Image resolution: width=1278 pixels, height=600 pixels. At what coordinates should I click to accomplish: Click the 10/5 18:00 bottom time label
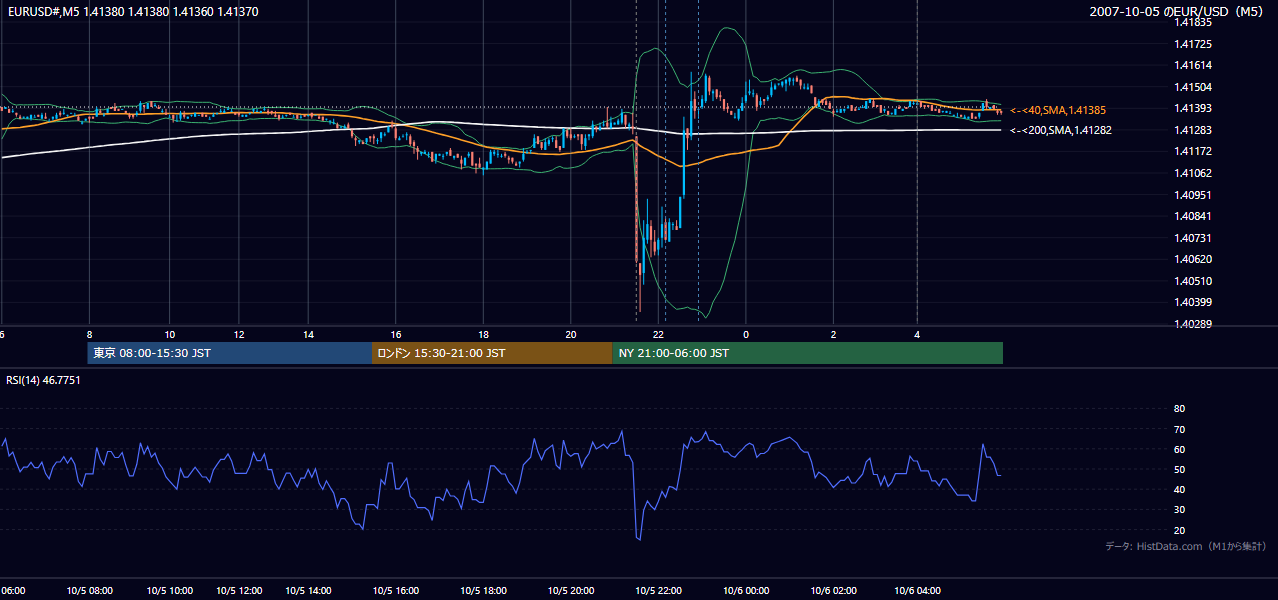(484, 590)
